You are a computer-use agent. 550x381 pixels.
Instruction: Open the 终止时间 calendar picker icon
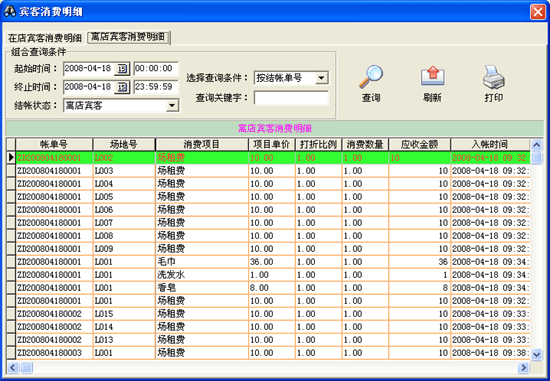(x=122, y=87)
